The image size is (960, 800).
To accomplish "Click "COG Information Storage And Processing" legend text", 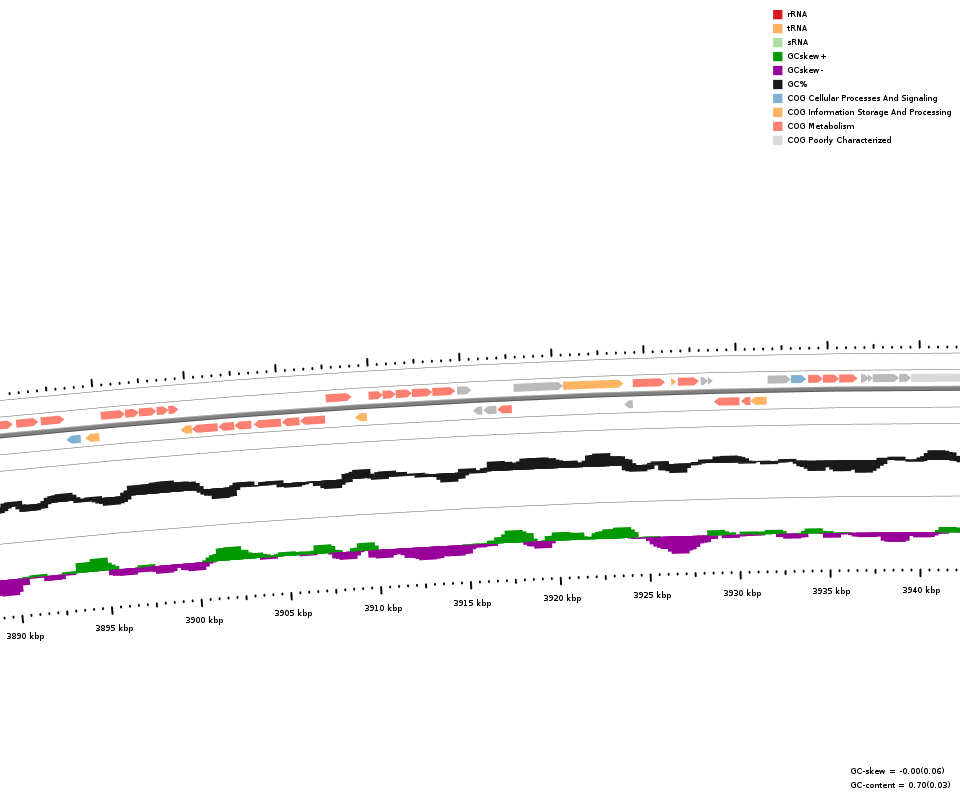I will tap(869, 113).
